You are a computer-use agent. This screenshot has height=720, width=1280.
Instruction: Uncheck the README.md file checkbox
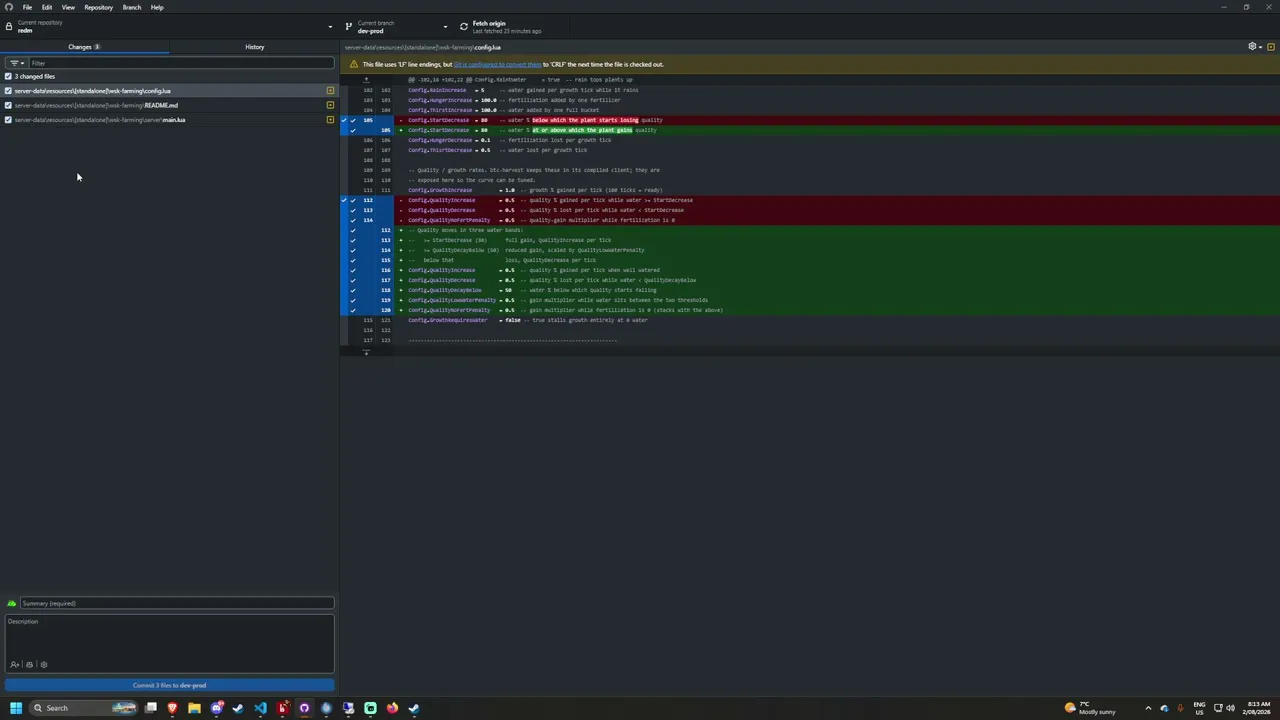click(x=8, y=105)
